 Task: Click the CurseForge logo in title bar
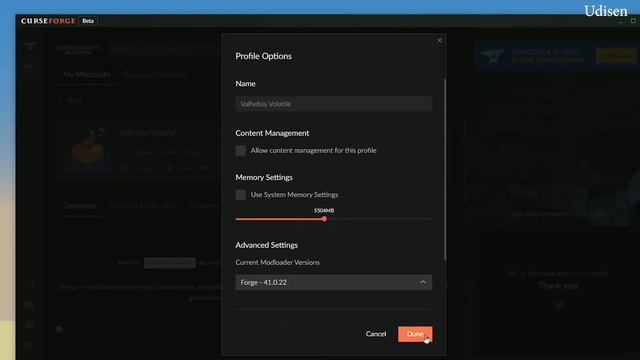pyautogui.click(x=48, y=21)
